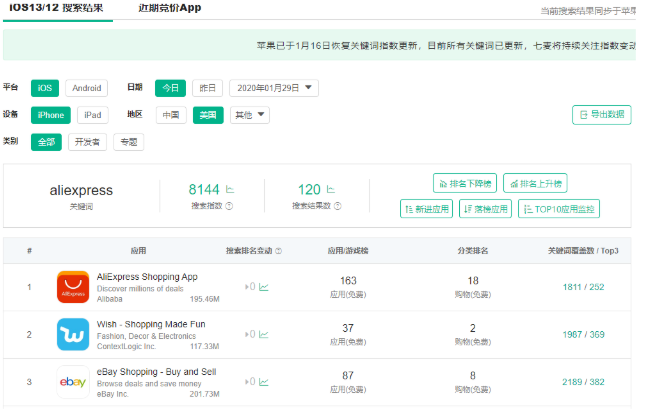
Task: Select iPad as the device
Action: point(92,114)
